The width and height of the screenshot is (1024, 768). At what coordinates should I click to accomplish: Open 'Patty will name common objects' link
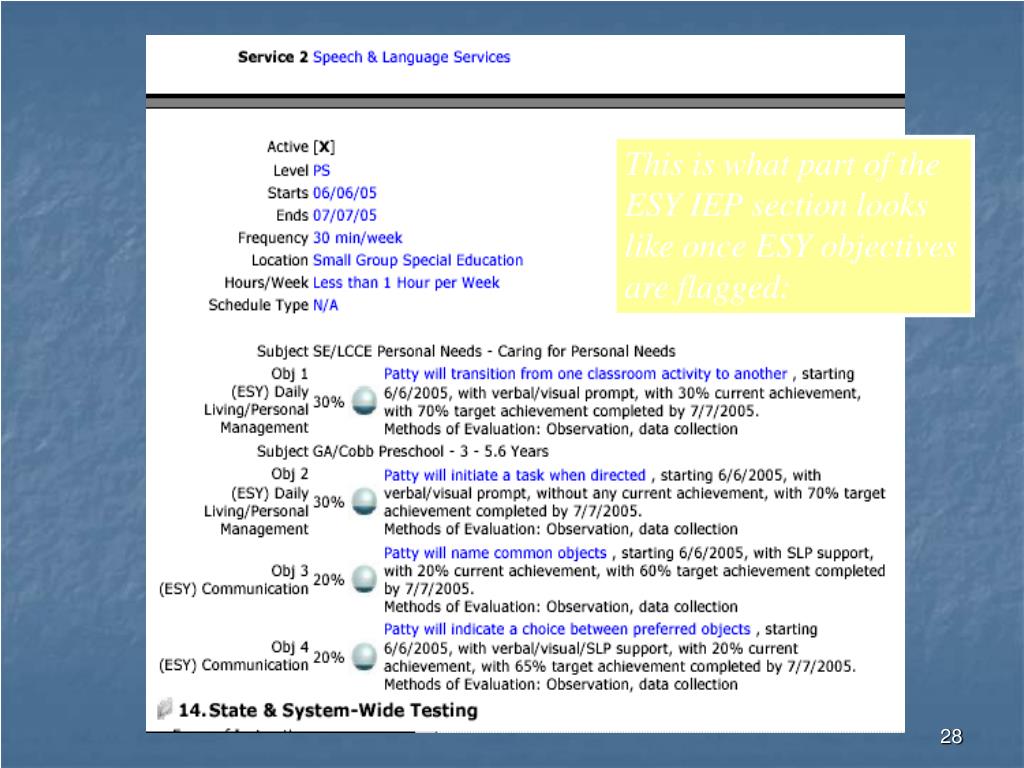point(495,552)
